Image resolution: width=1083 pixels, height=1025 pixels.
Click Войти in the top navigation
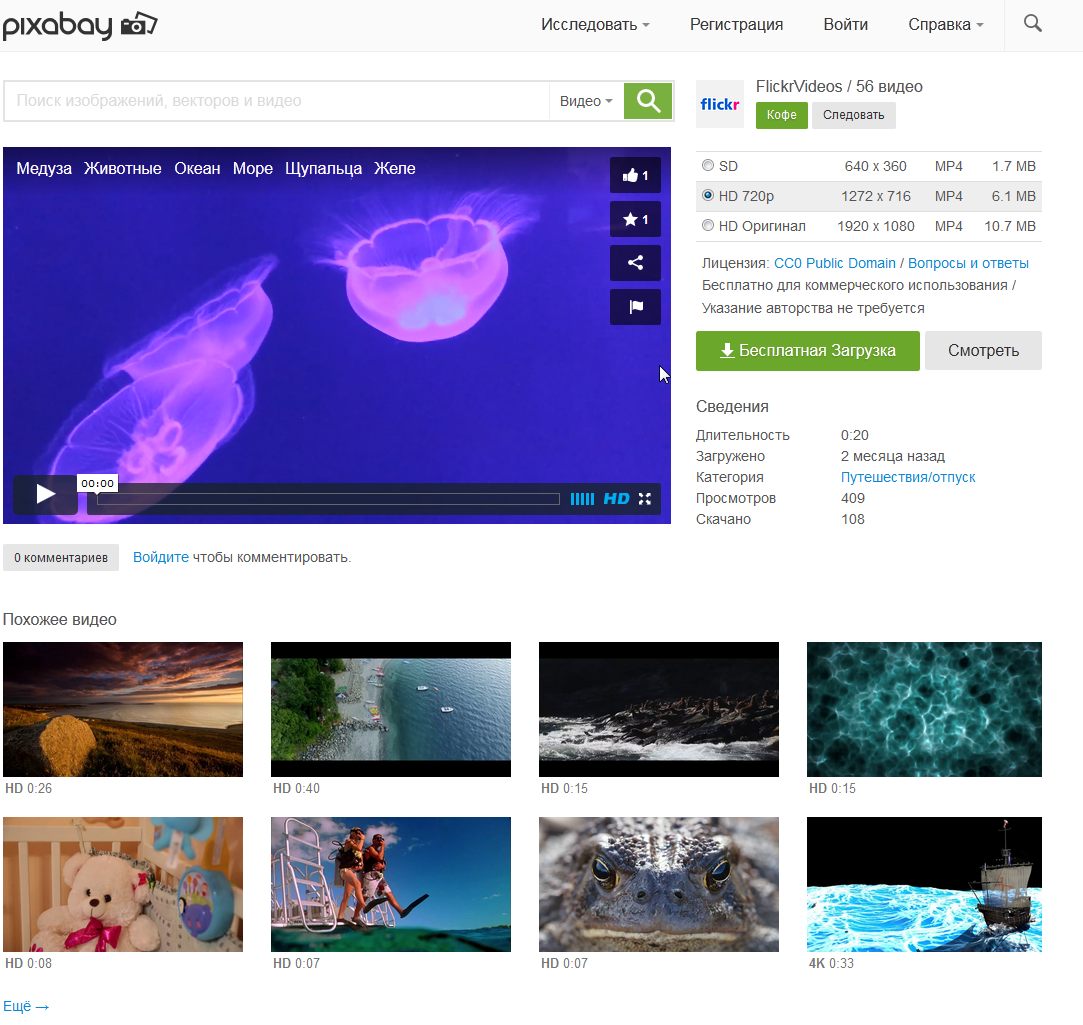click(845, 25)
